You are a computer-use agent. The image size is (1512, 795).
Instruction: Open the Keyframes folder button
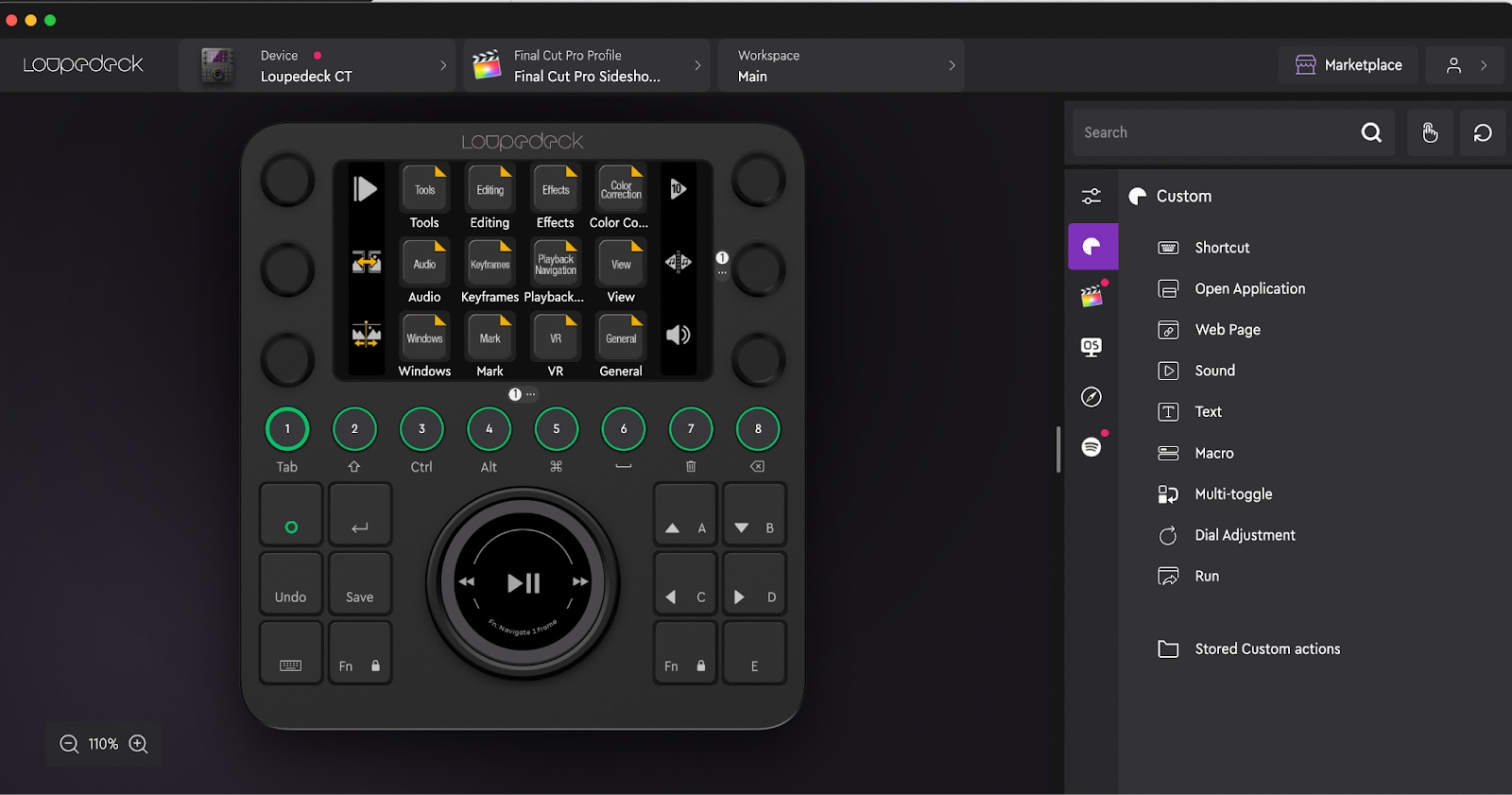tap(490, 264)
